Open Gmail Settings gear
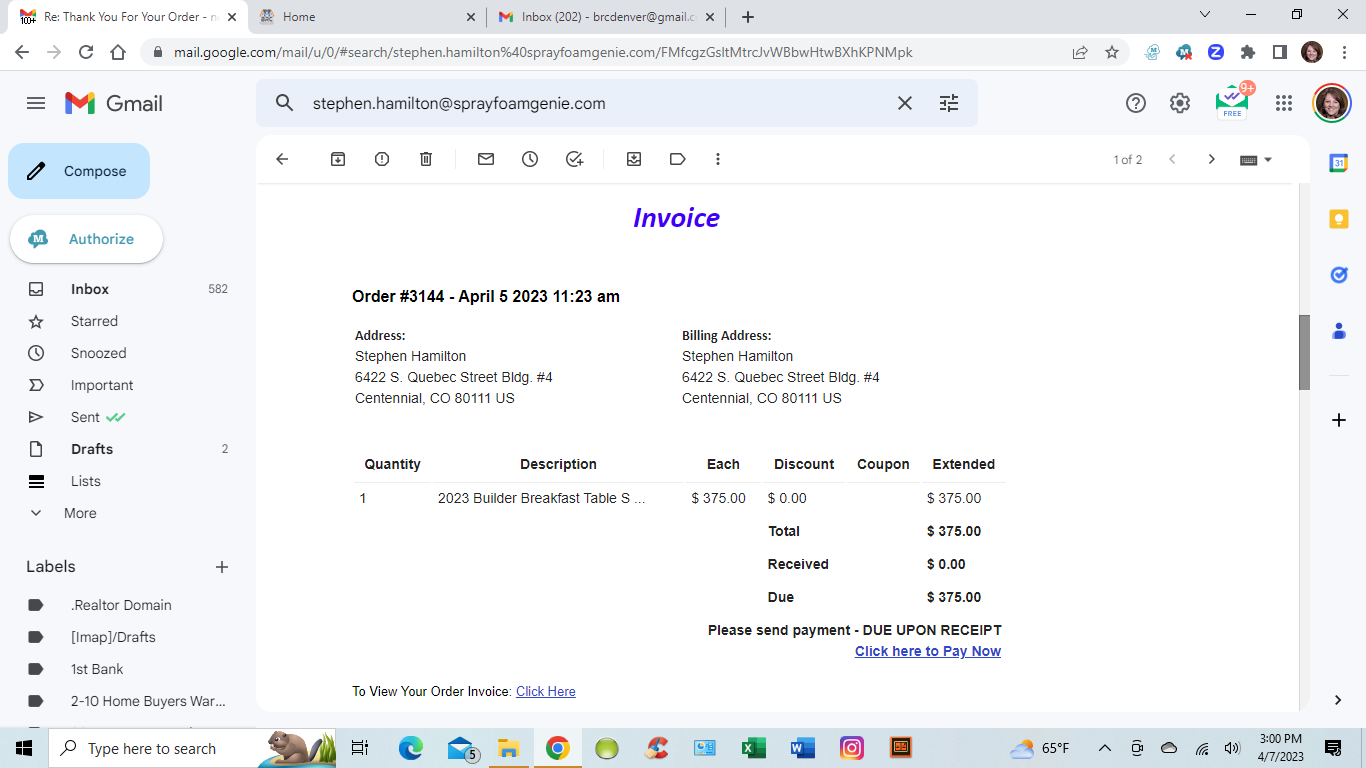1366x768 pixels. coord(1180,103)
